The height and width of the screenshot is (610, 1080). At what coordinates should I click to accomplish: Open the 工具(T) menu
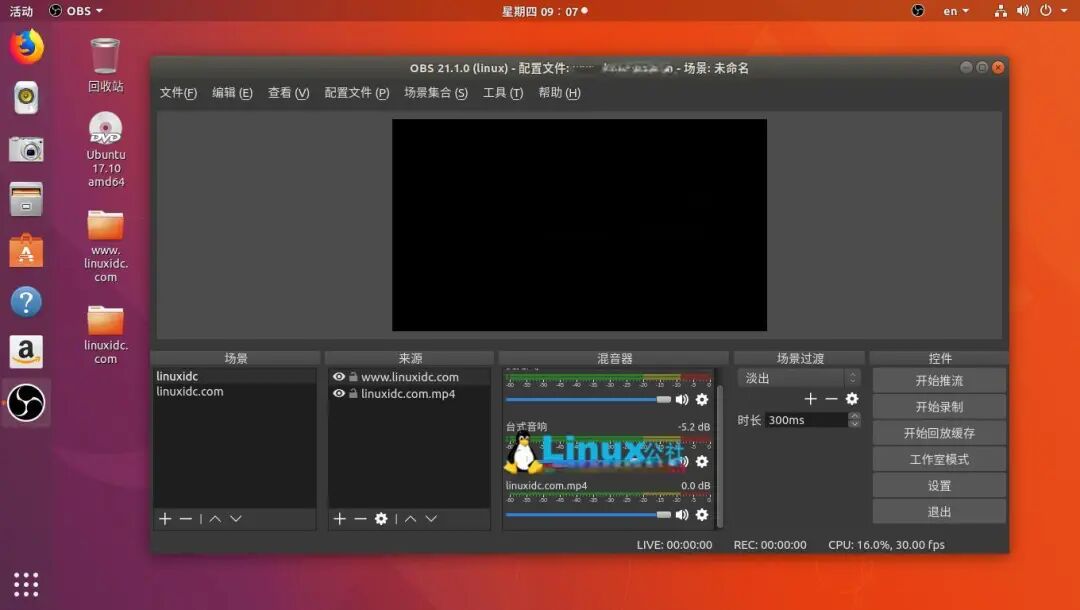coord(503,92)
